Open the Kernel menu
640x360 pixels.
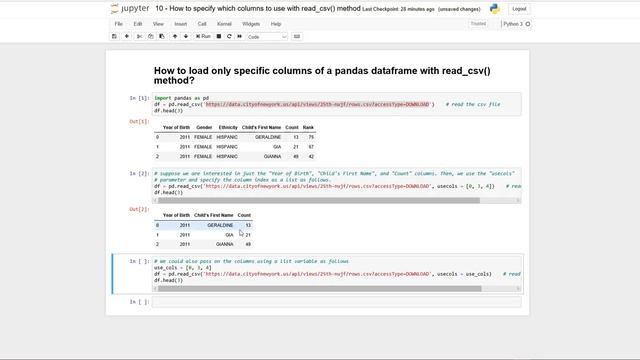224,24
